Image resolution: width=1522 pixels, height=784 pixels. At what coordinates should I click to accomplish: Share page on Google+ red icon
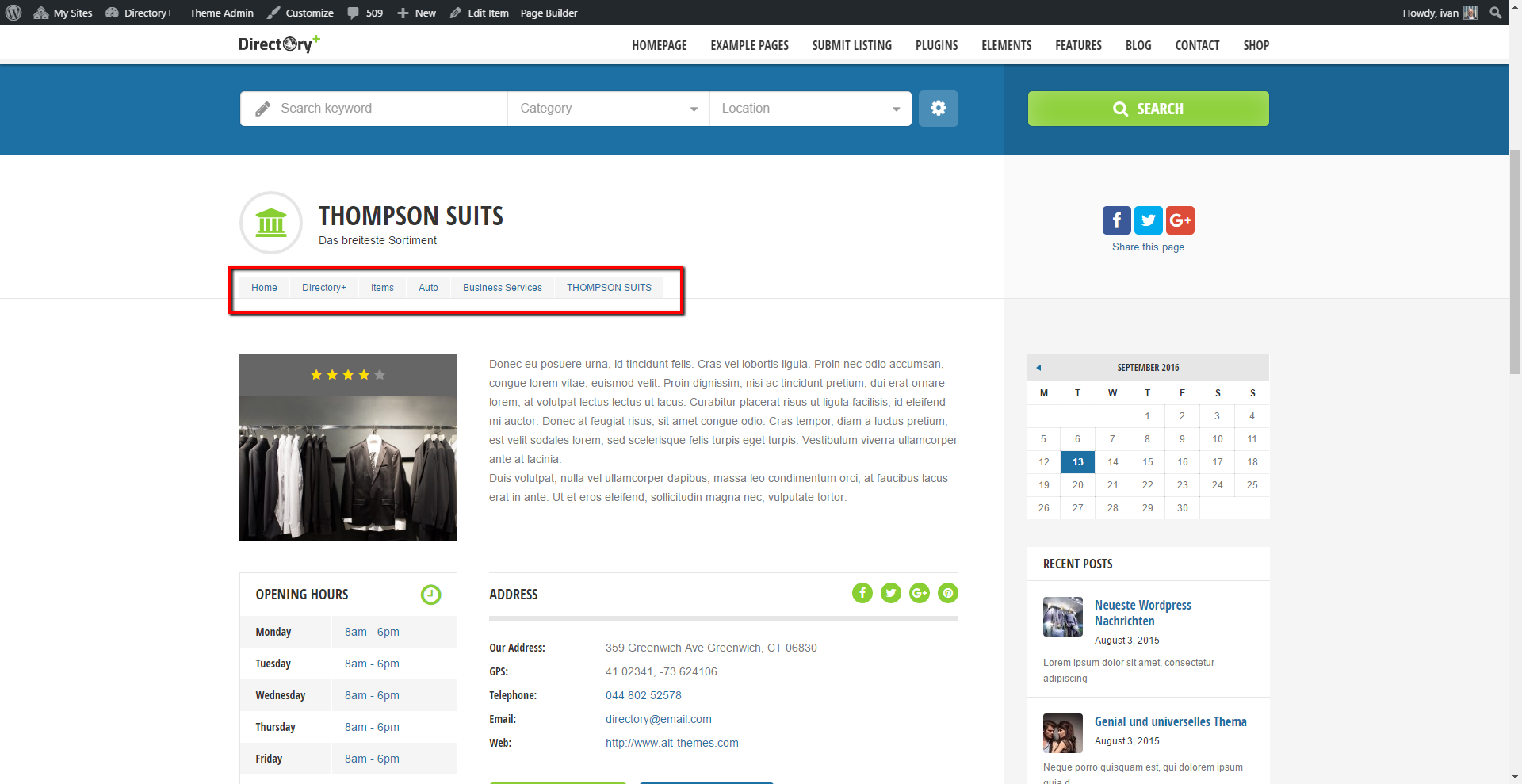[1180, 220]
